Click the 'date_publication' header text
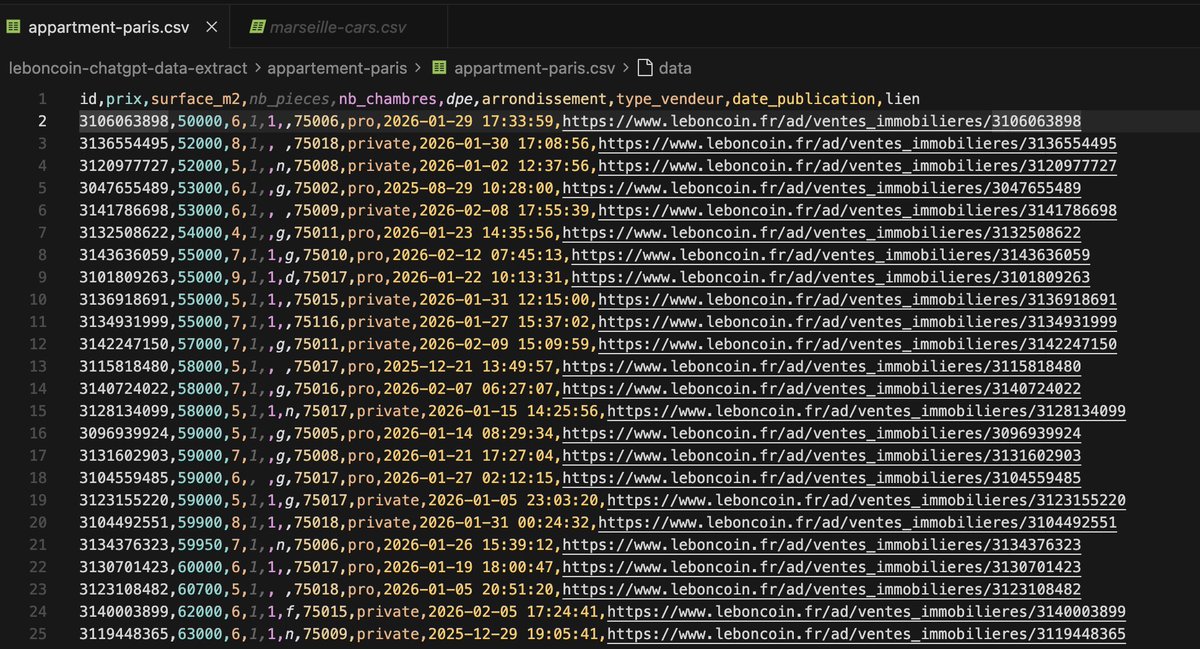 [806, 99]
